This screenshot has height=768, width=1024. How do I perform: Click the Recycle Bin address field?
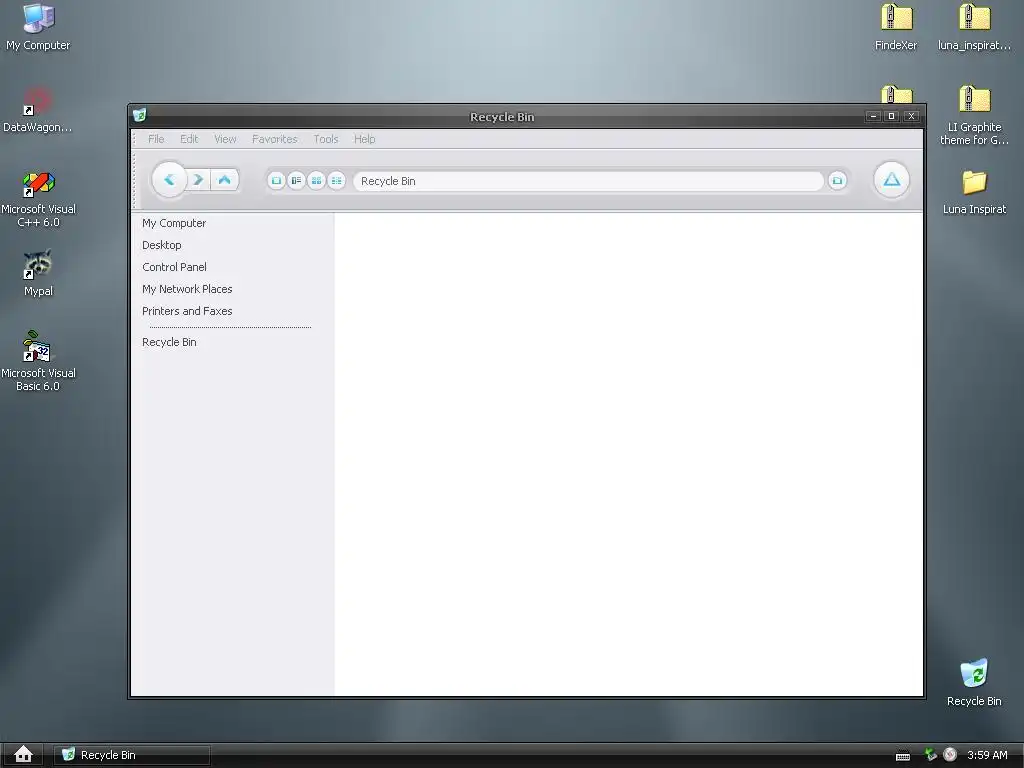tap(588, 181)
